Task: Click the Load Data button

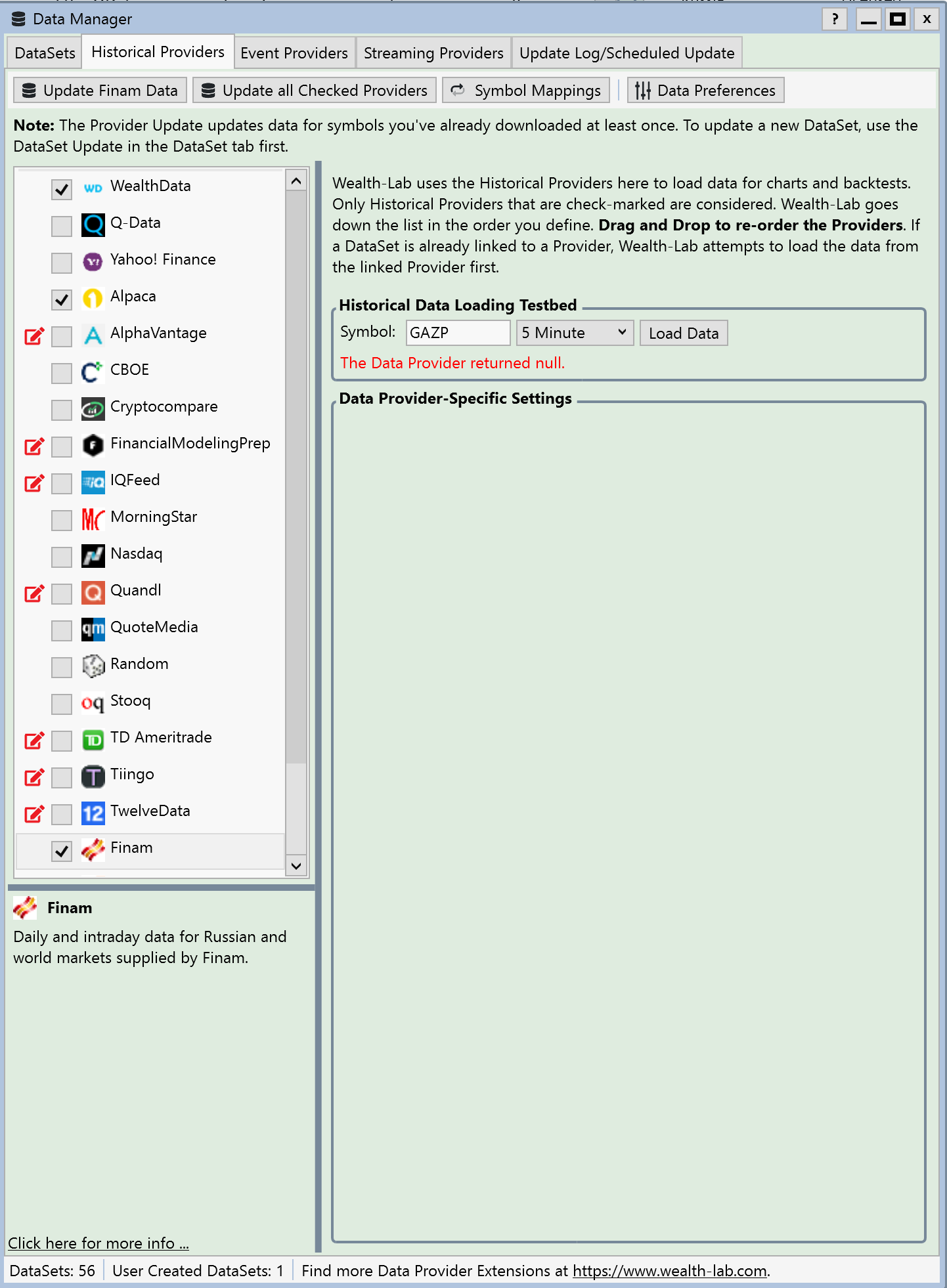Action: pyautogui.click(x=684, y=333)
